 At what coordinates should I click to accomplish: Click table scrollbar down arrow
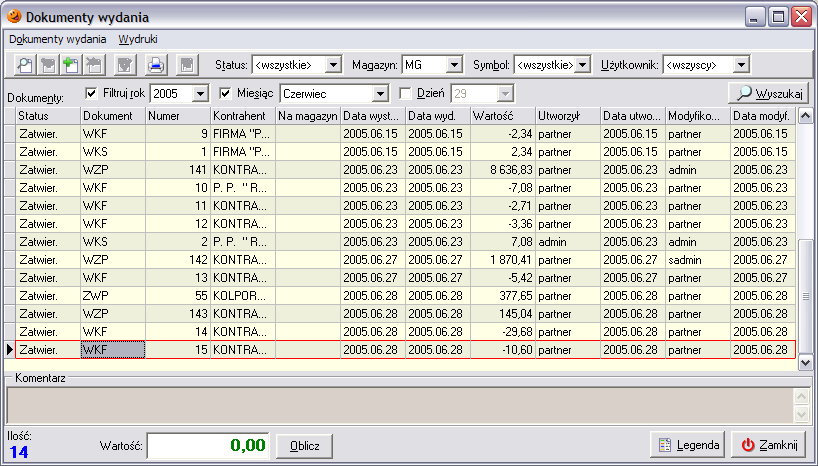(x=805, y=362)
